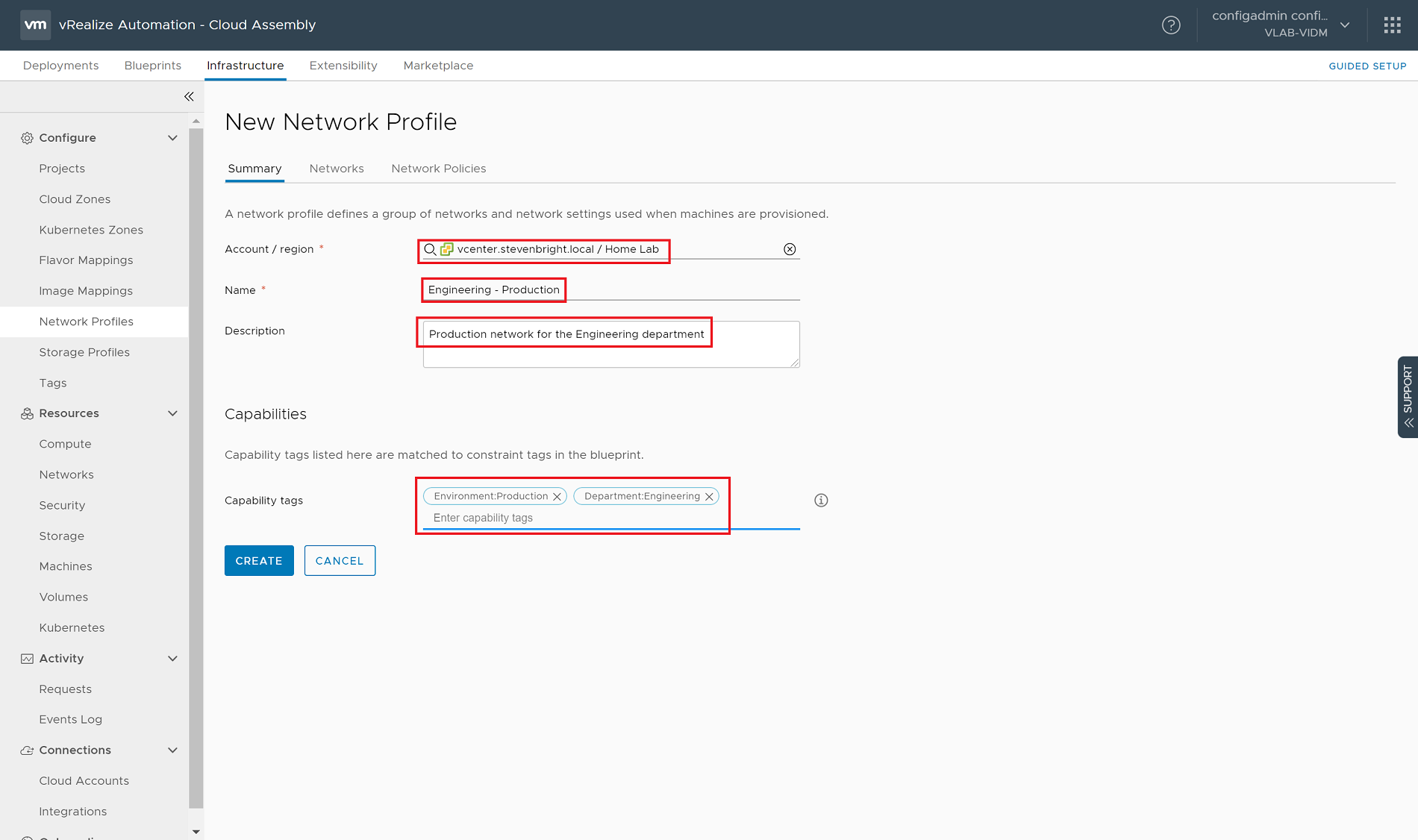
Task: Open GUIDED SETUP
Action: click(1367, 66)
